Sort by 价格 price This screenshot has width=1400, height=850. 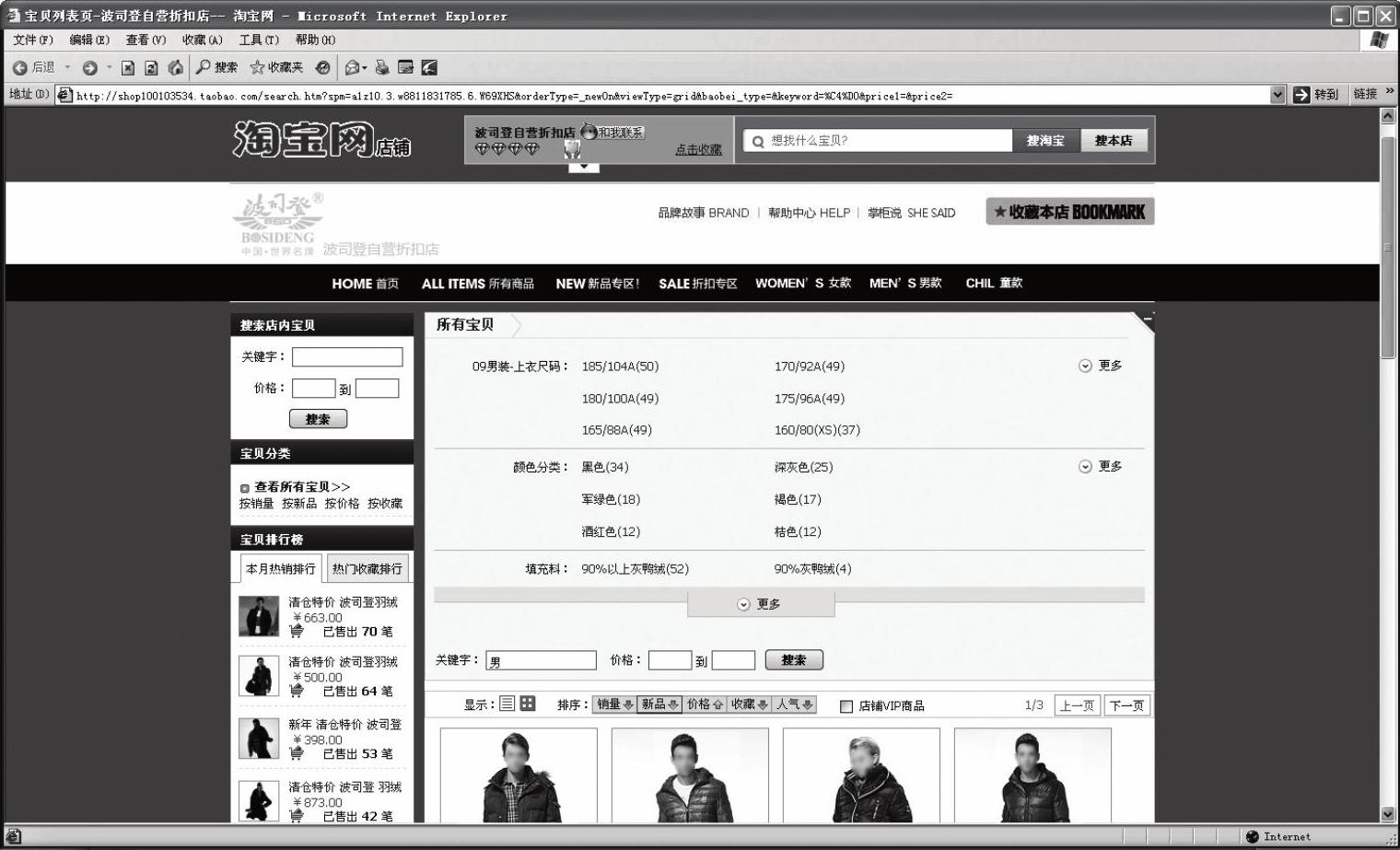click(x=705, y=704)
